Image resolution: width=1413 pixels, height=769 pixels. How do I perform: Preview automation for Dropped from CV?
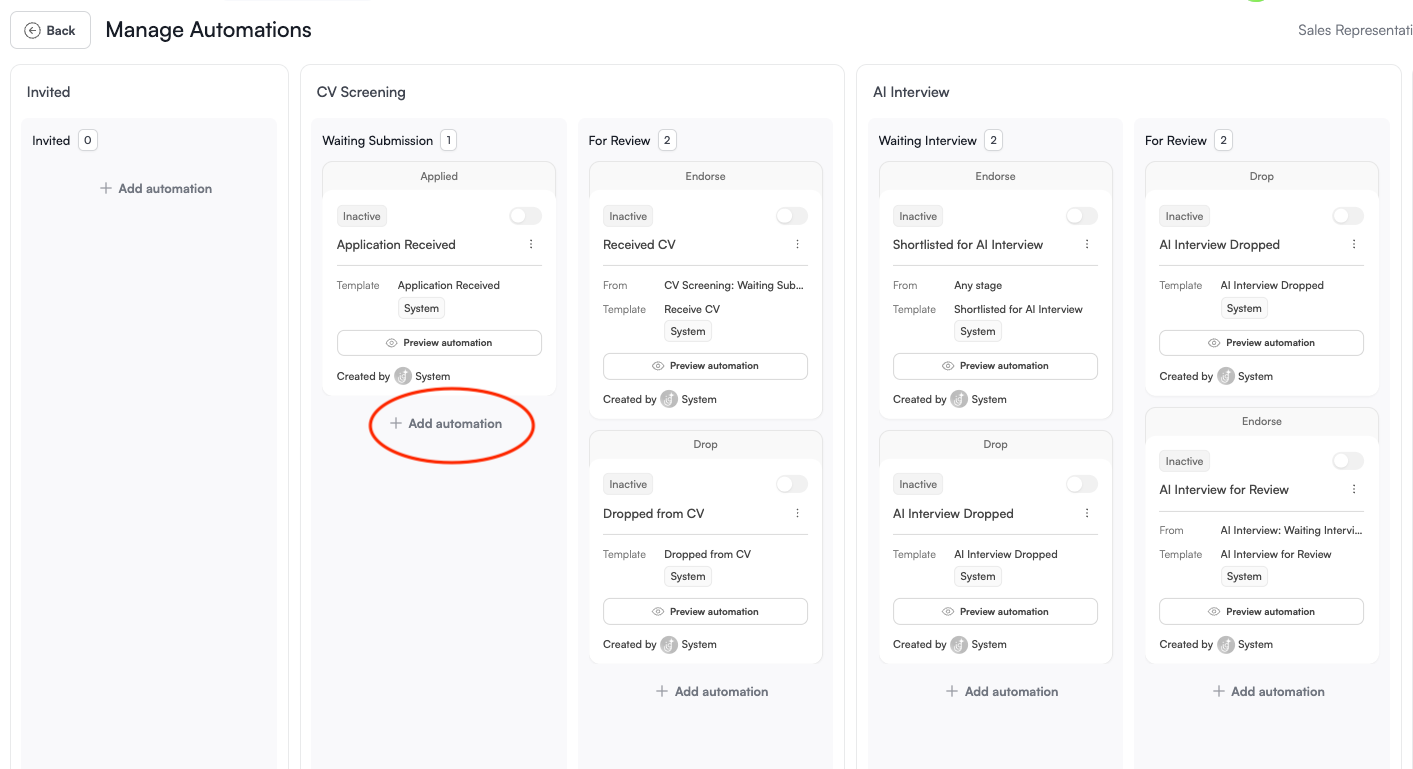click(x=705, y=611)
